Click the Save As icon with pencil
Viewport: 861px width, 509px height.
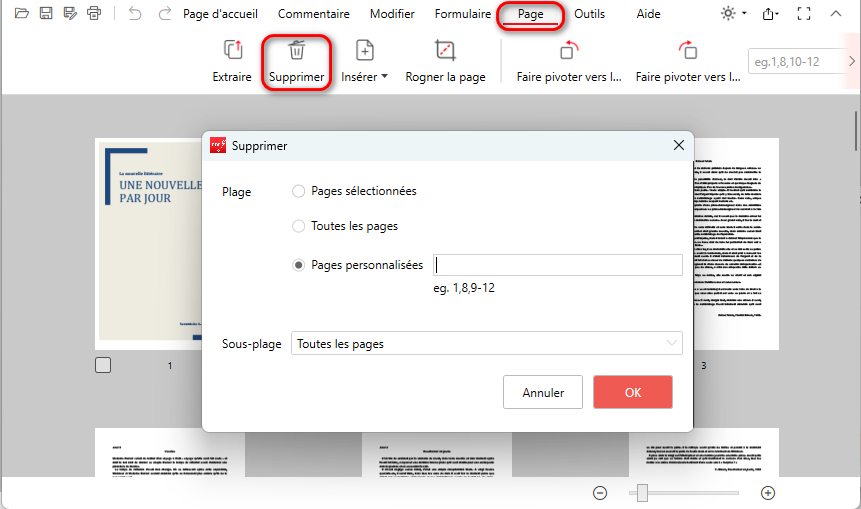pos(70,13)
